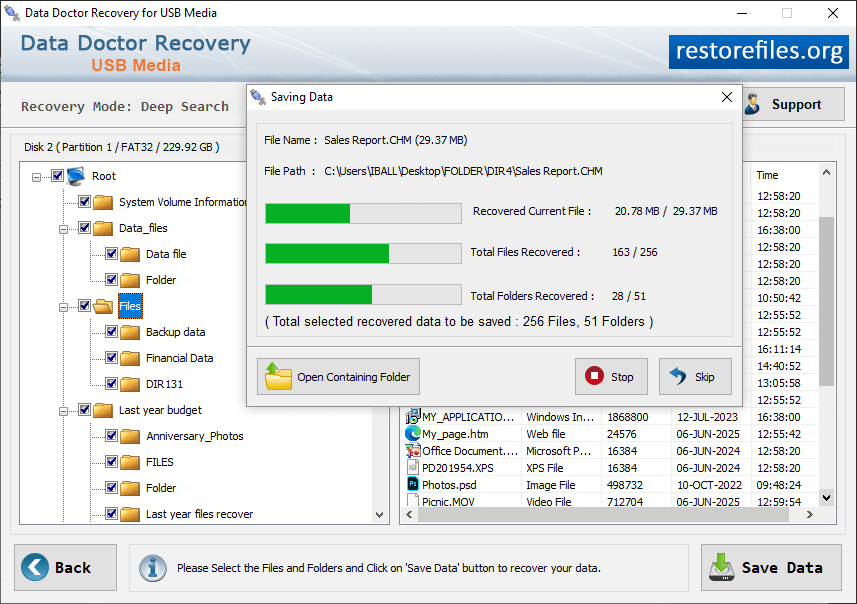Click the System Volume Information folder icon
This screenshot has height=604, width=857.
103,202
